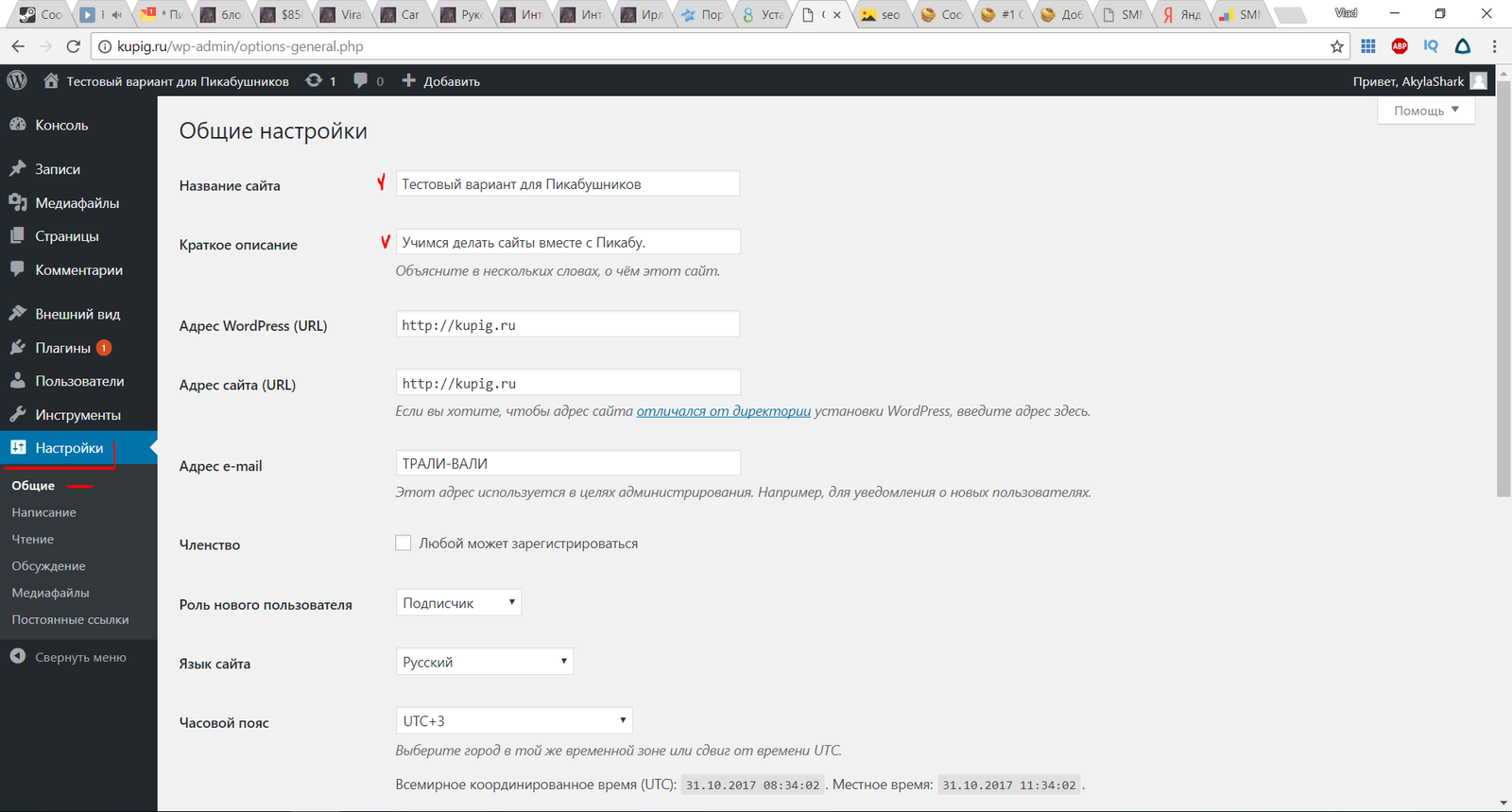Click browser forward arrow
1512x812 pixels.
[x=45, y=46]
